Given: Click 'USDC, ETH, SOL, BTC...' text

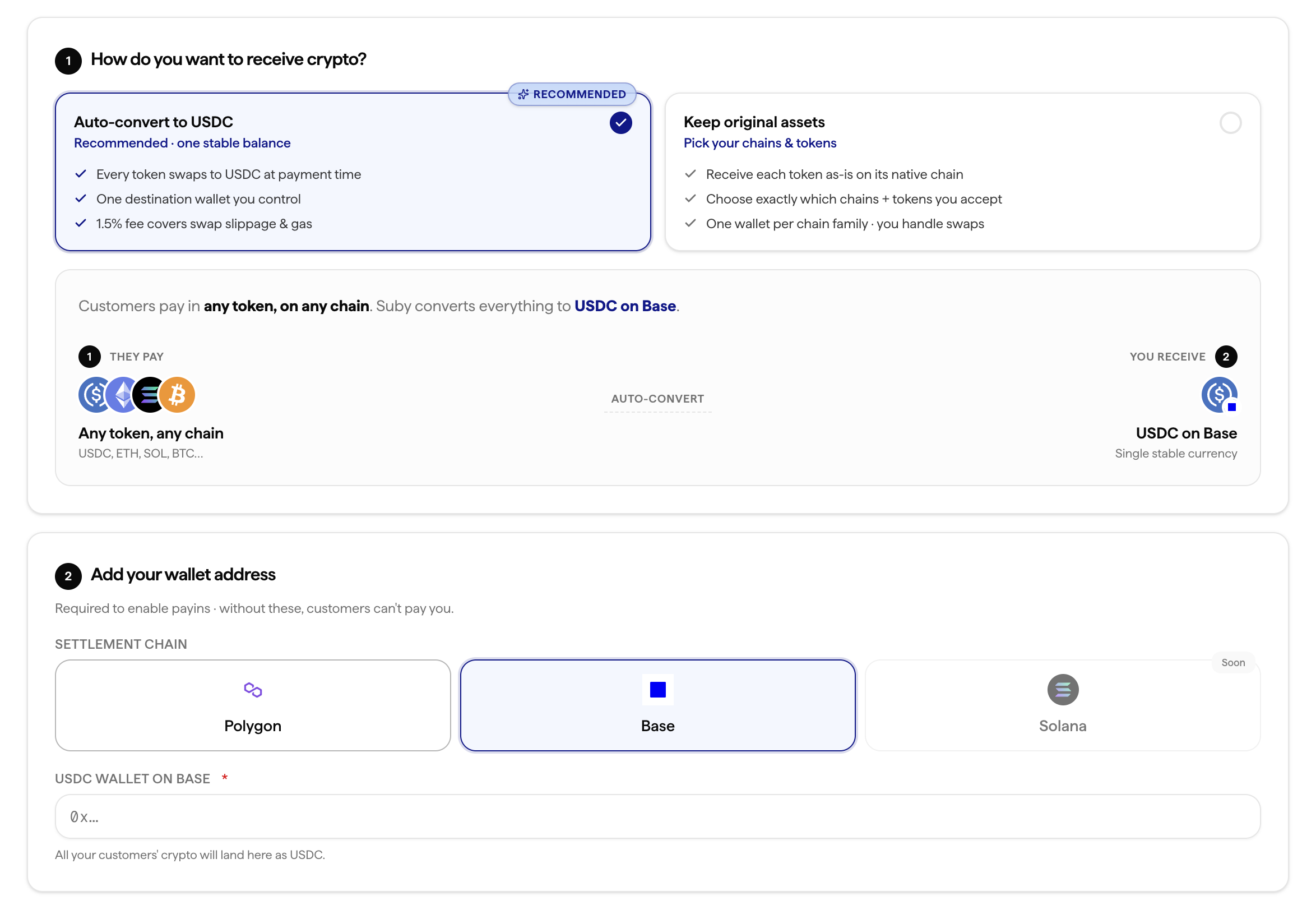Looking at the screenshot, I should coord(141,454).
